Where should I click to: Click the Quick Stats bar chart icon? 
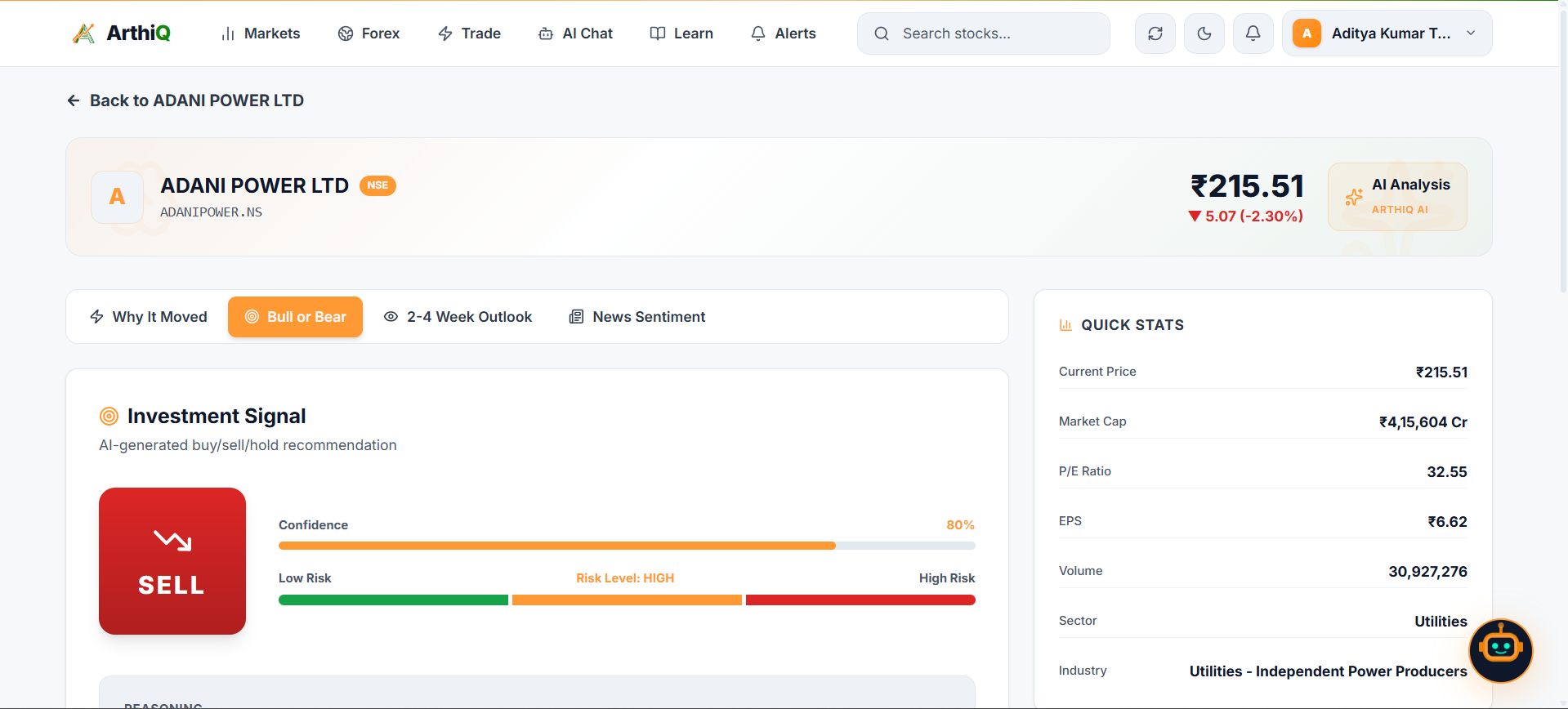pyautogui.click(x=1065, y=325)
